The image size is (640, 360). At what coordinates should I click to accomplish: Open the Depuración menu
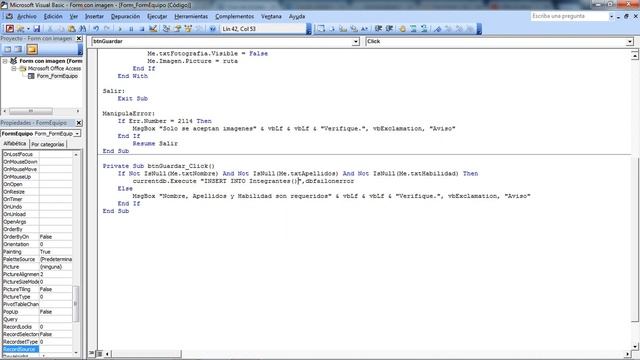(125, 16)
